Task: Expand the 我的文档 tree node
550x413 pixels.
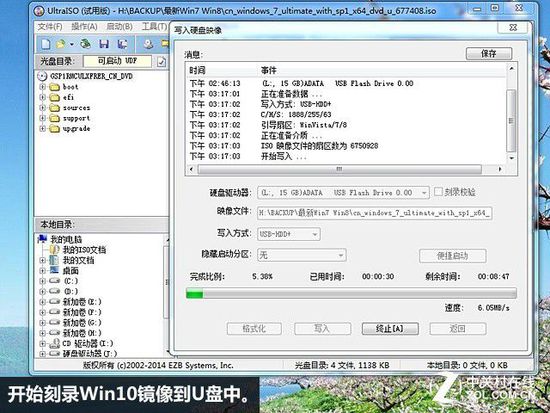Action: [42, 260]
